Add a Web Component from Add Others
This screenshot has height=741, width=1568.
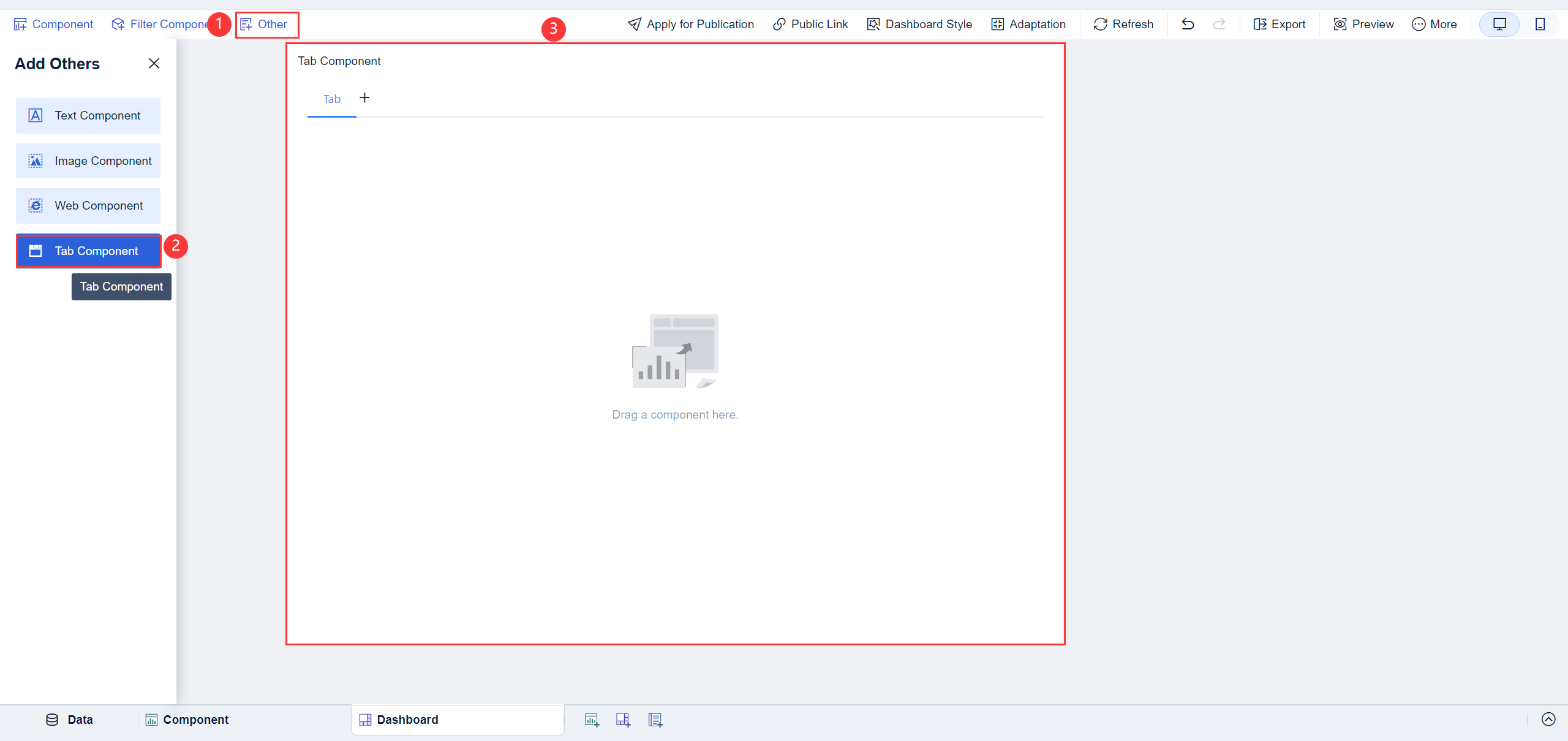pyautogui.click(x=88, y=205)
